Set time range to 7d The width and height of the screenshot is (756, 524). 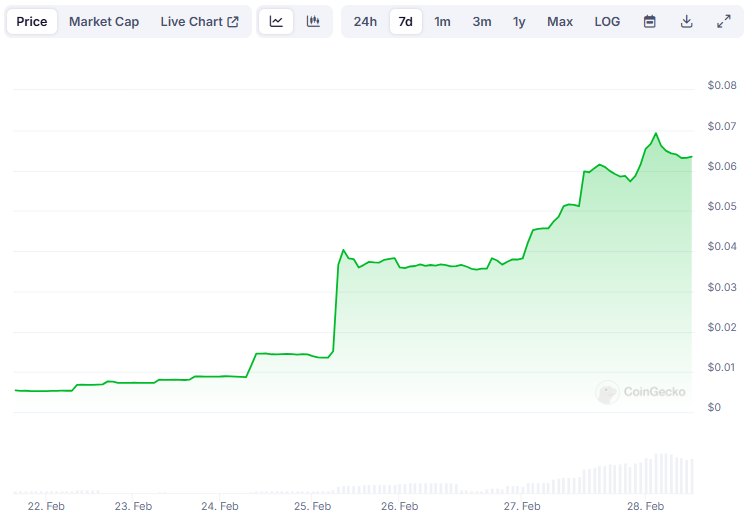[x=405, y=22]
